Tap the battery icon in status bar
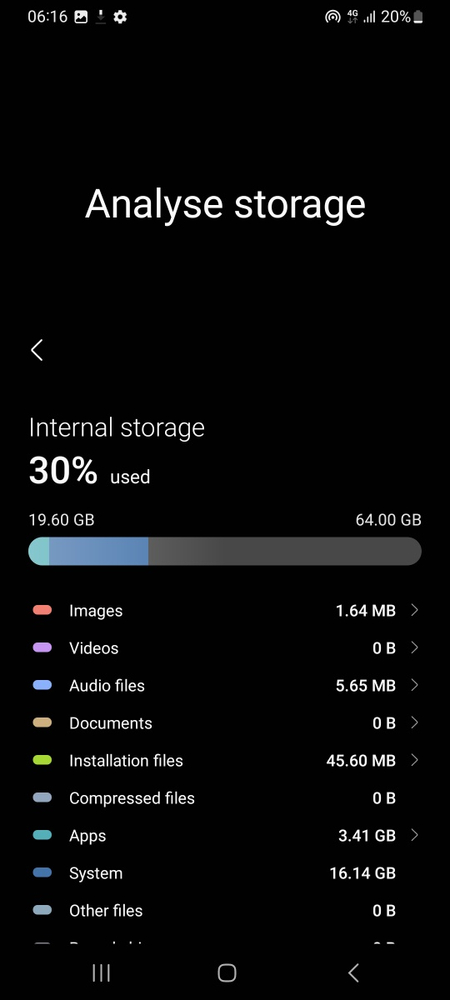 418,17
